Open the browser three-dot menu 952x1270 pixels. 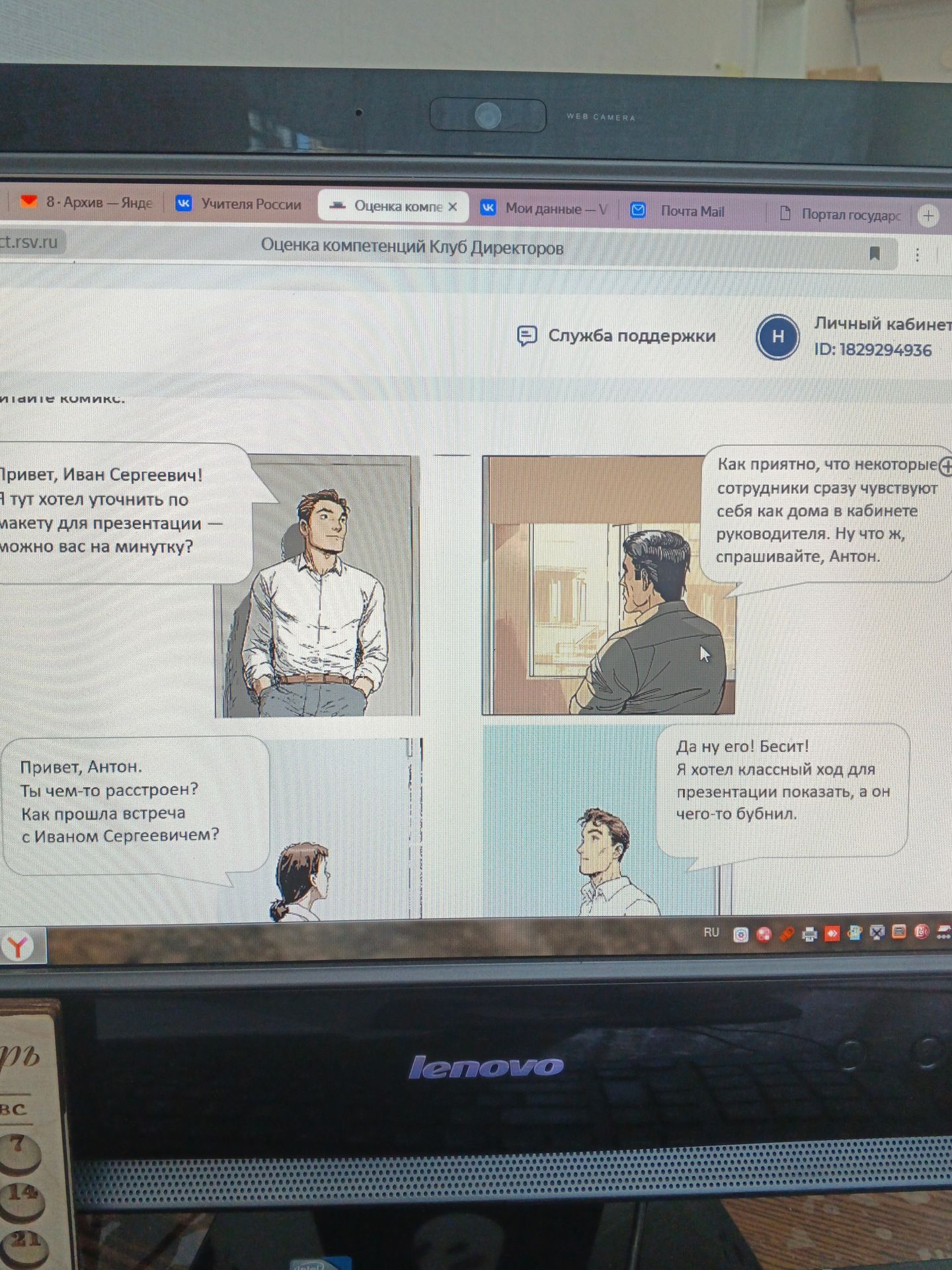918,255
